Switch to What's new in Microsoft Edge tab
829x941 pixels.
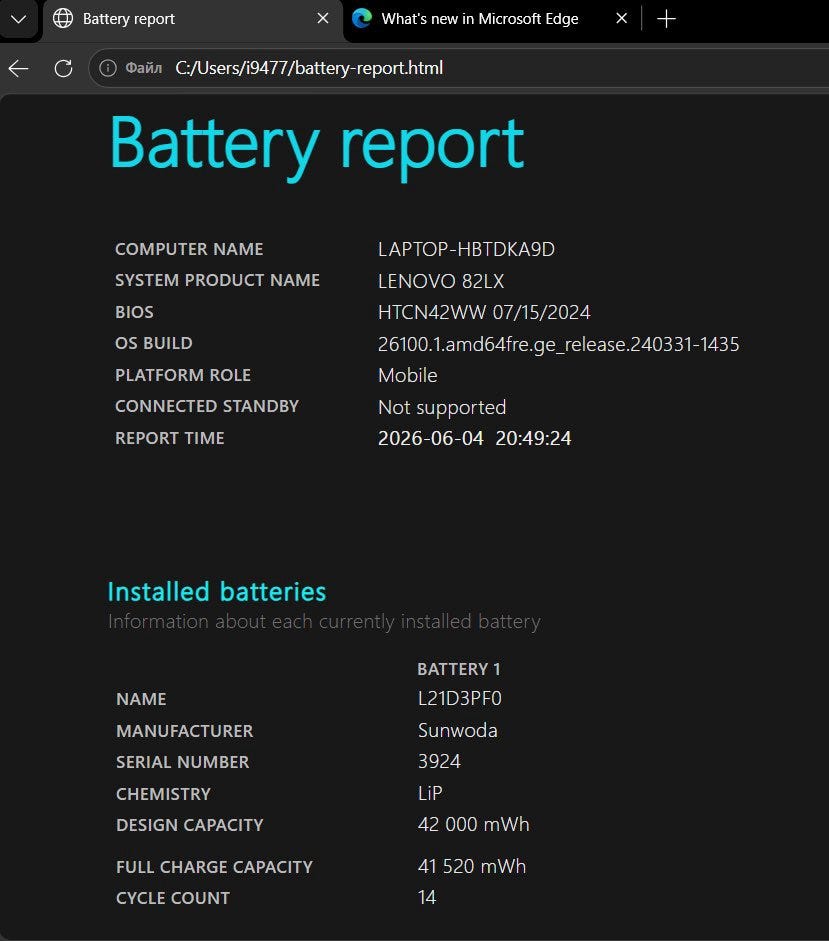[480, 19]
